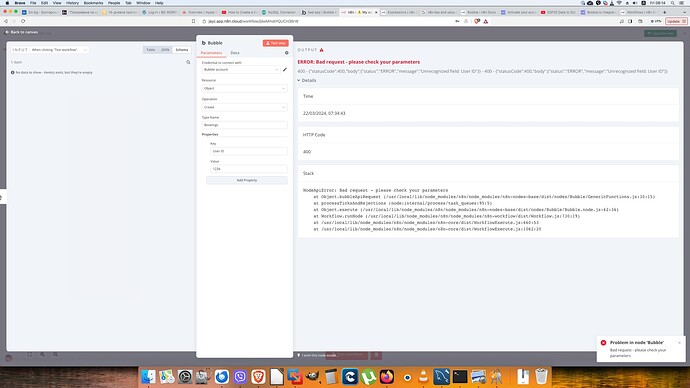Open a new browser tab
Screen dimensions: 690x388
tap(664, 12)
